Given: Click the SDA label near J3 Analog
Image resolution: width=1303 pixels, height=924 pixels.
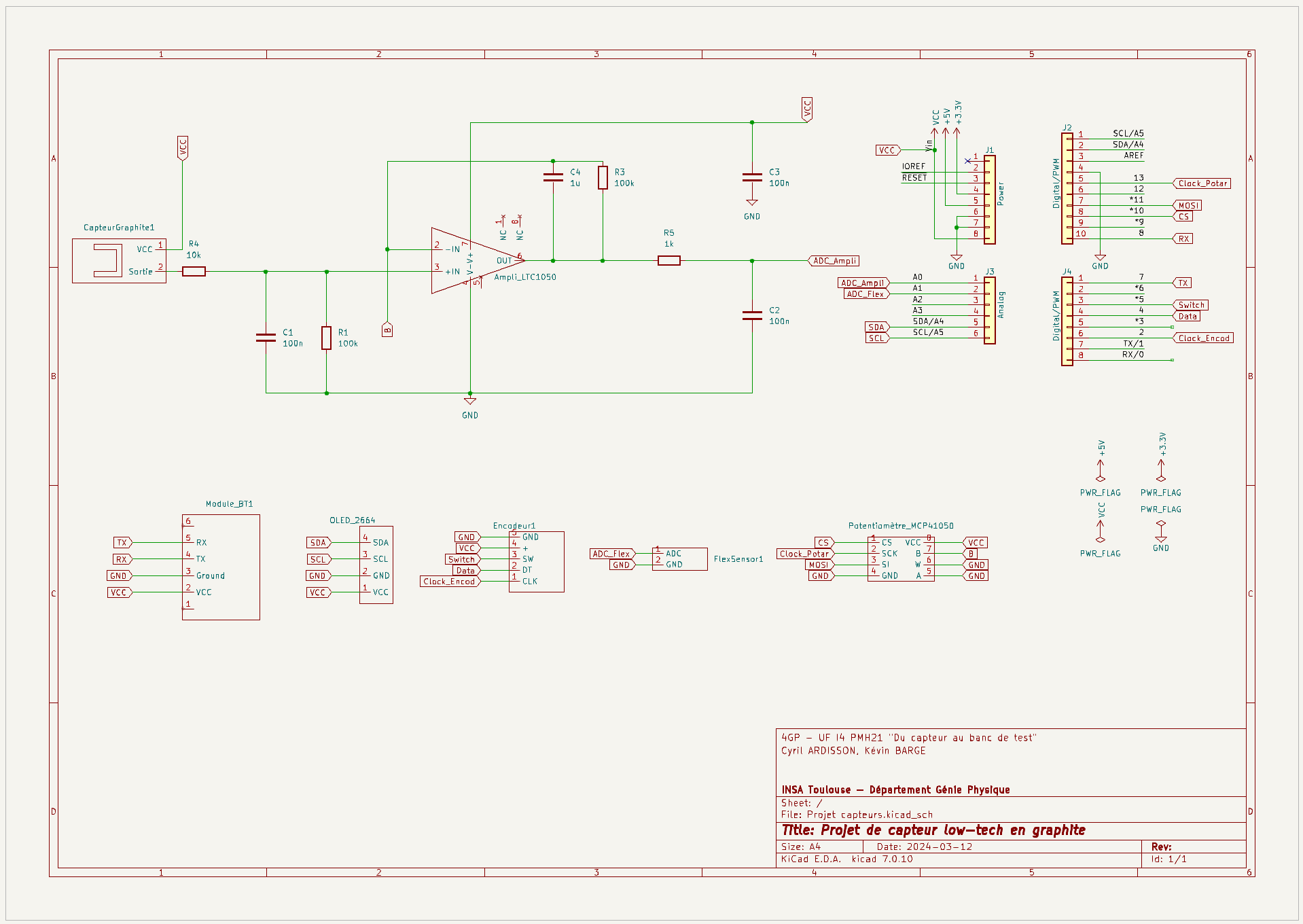Looking at the screenshot, I should [x=877, y=327].
